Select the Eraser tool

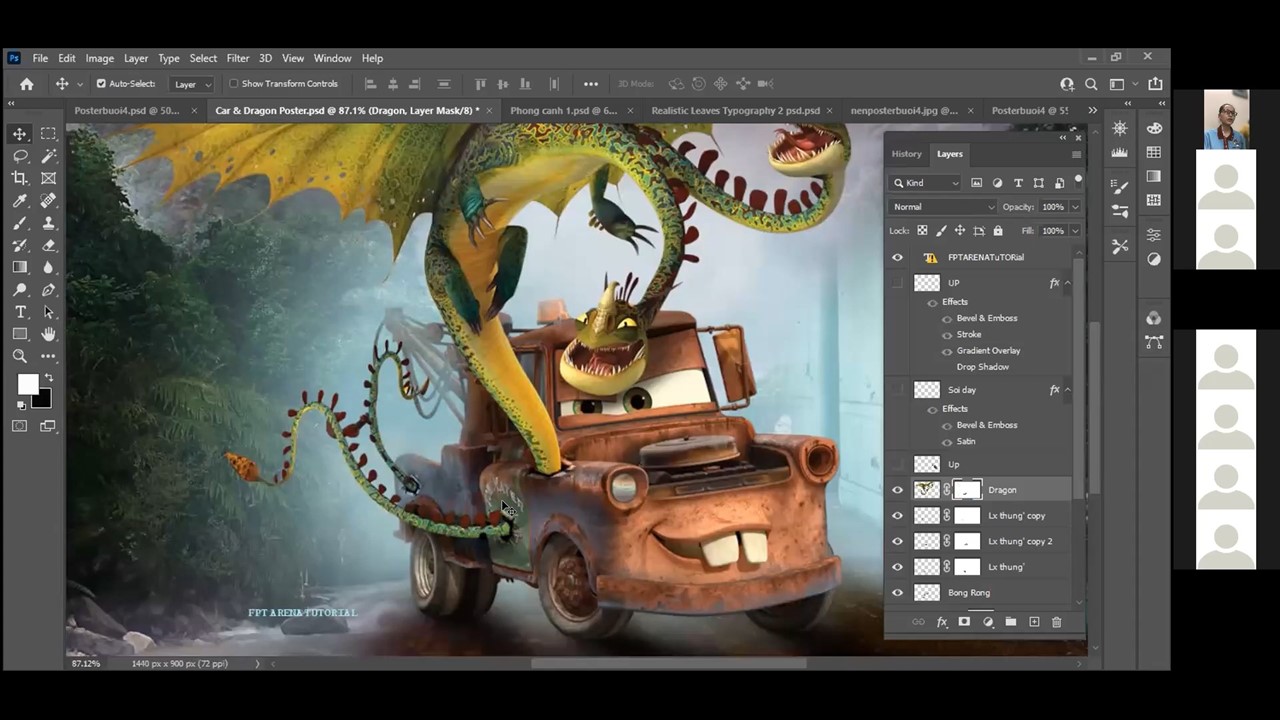coord(48,245)
